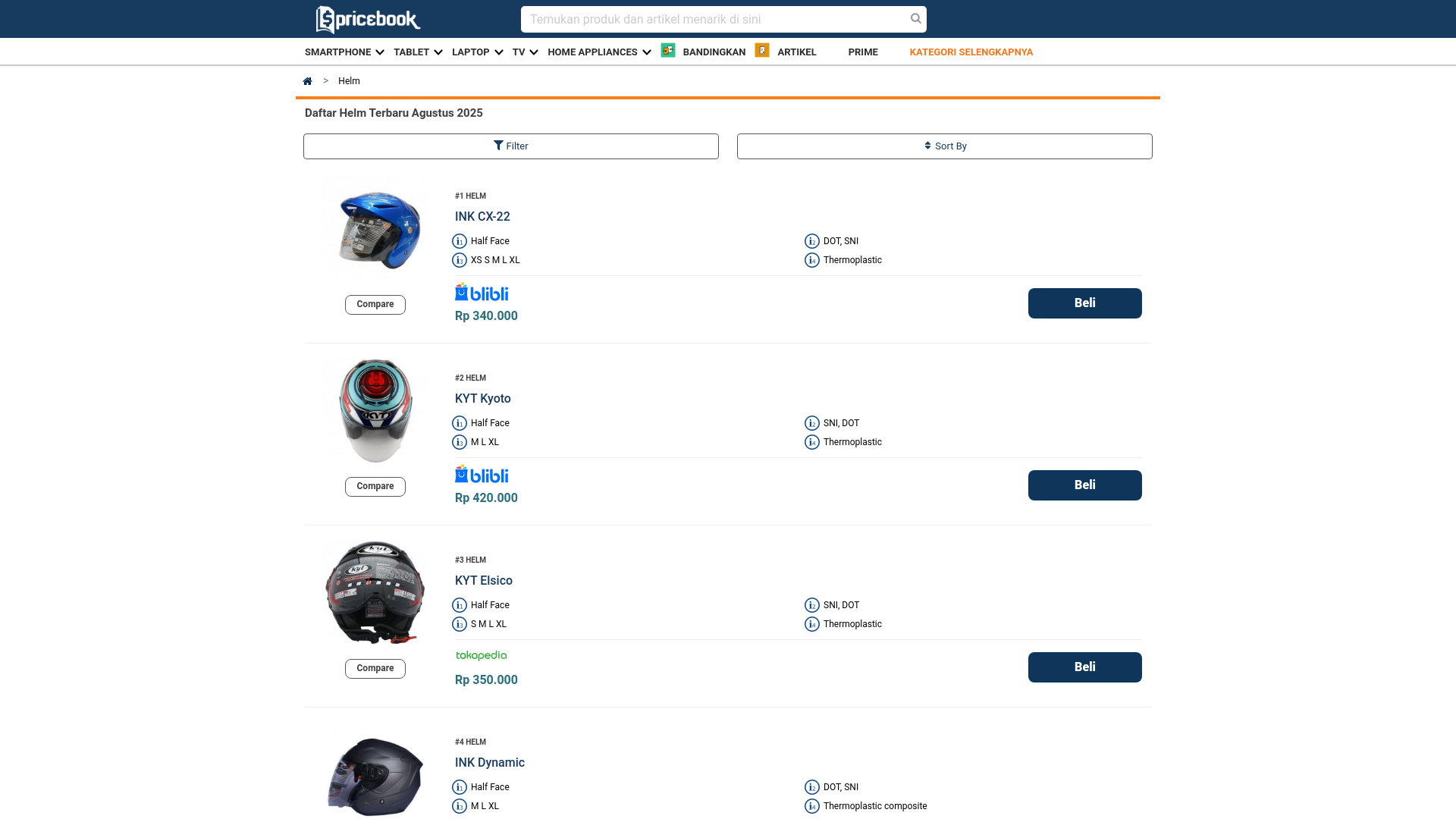Image resolution: width=1456 pixels, height=819 pixels.
Task: Click info icon beside KYT Elsico S M L XL
Action: (x=460, y=624)
